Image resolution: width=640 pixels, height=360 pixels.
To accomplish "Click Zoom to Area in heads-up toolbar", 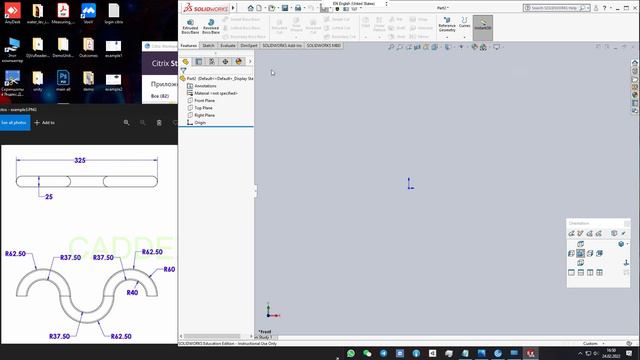I will click(400, 47).
